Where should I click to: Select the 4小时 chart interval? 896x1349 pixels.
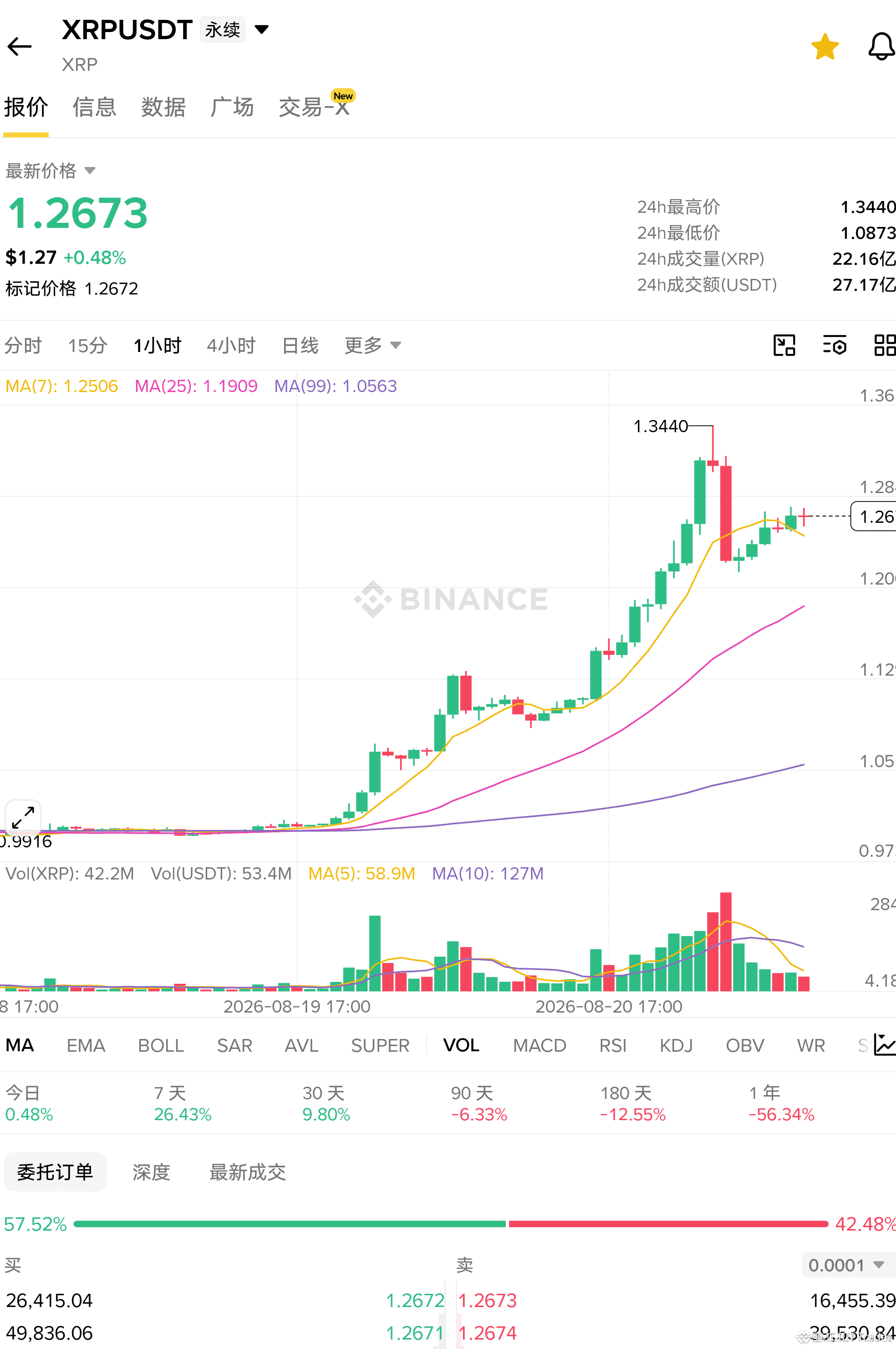(x=231, y=345)
